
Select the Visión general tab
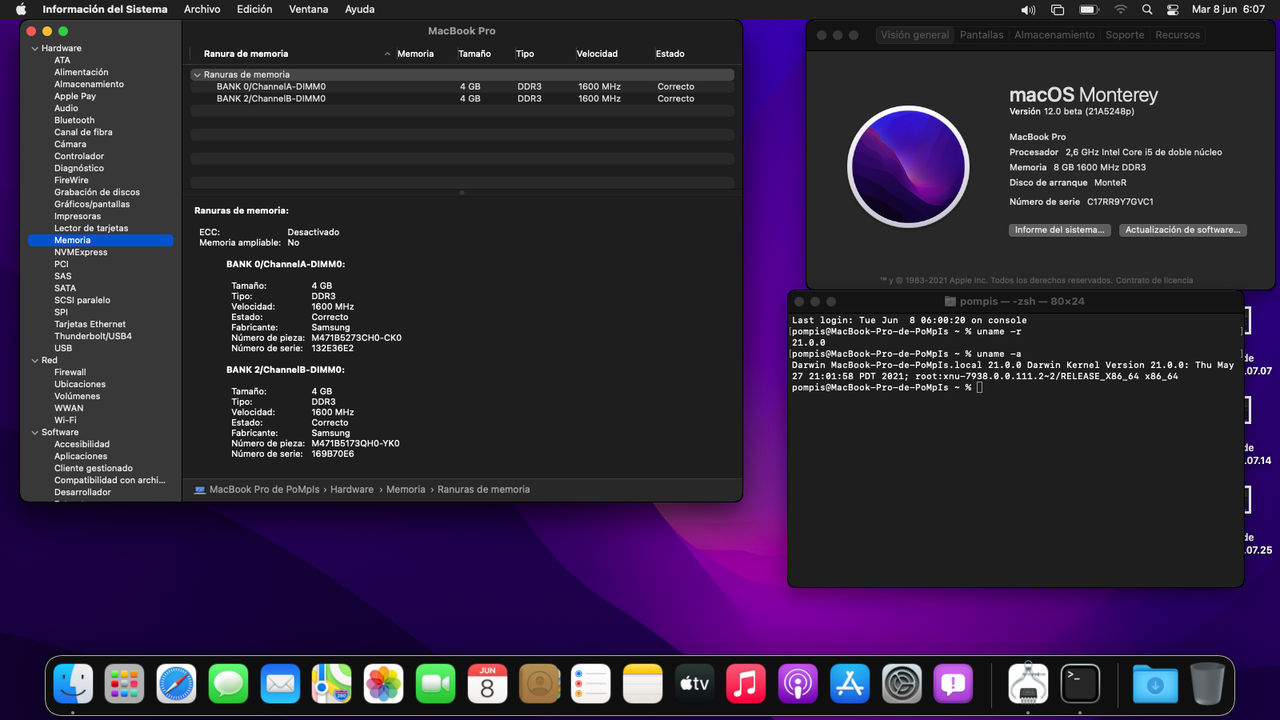[x=914, y=35]
